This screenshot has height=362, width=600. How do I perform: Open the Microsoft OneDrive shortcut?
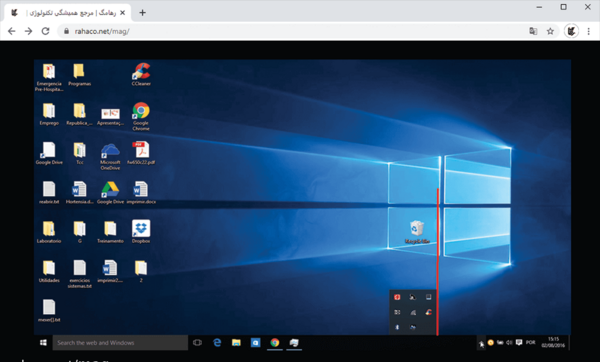point(110,156)
